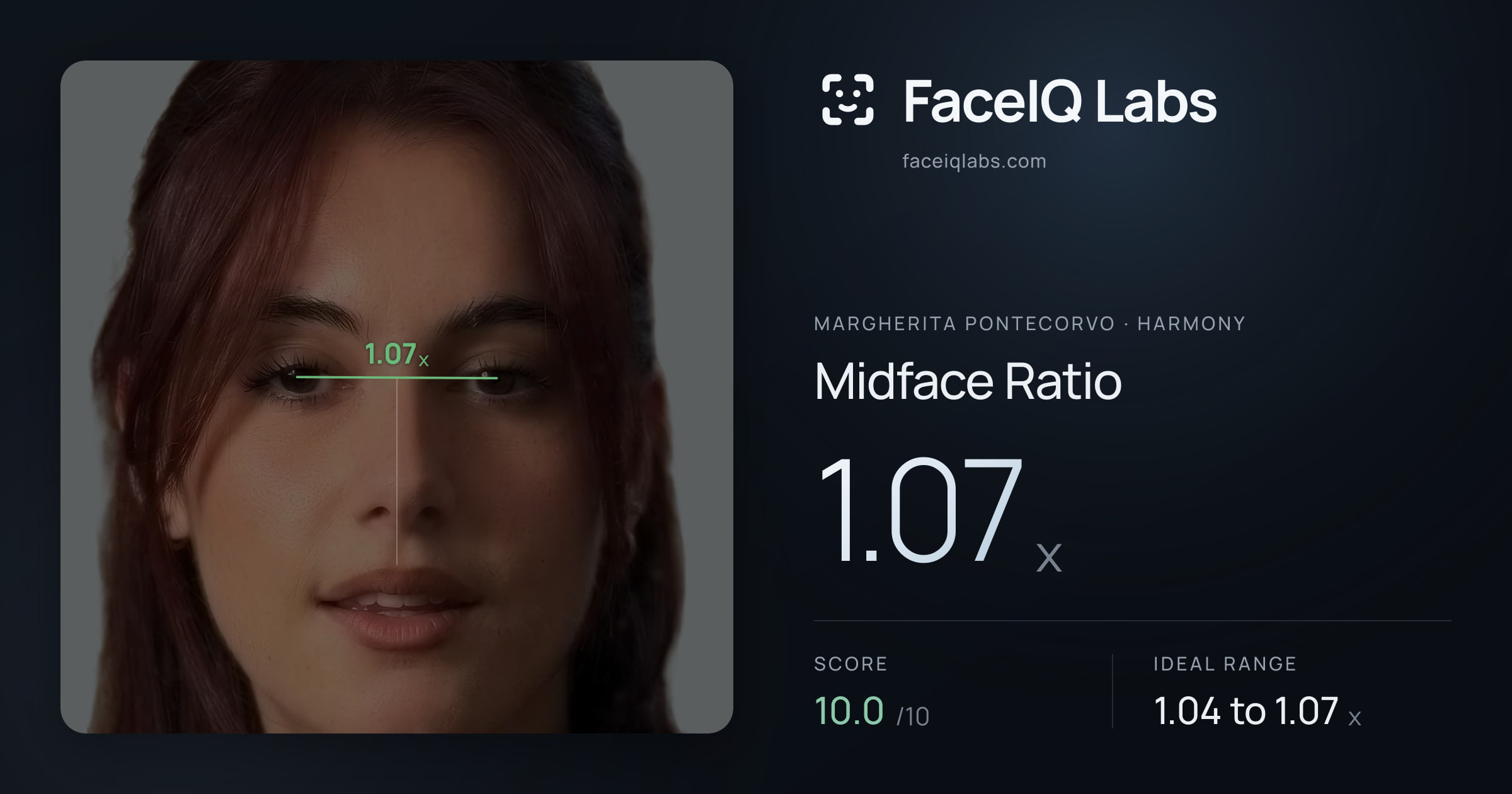Click the 'MARGHERITA PONTECORVO · HARMONY' caption

1029,324
